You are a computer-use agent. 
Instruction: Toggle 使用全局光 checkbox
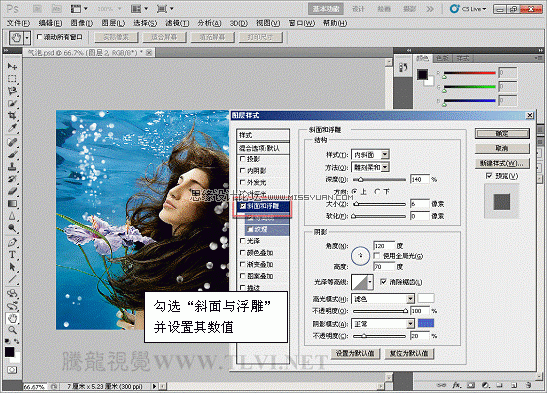[x=377, y=256]
